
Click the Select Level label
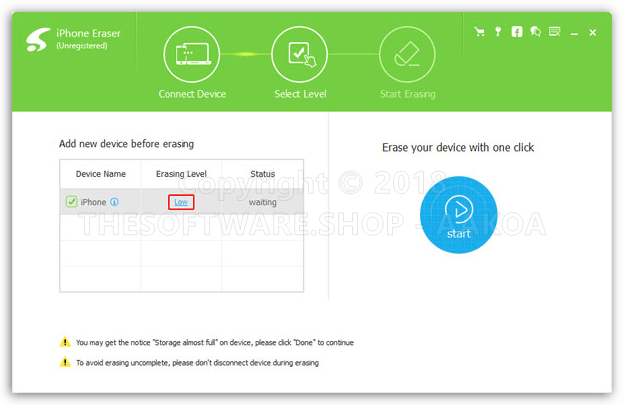pos(300,94)
